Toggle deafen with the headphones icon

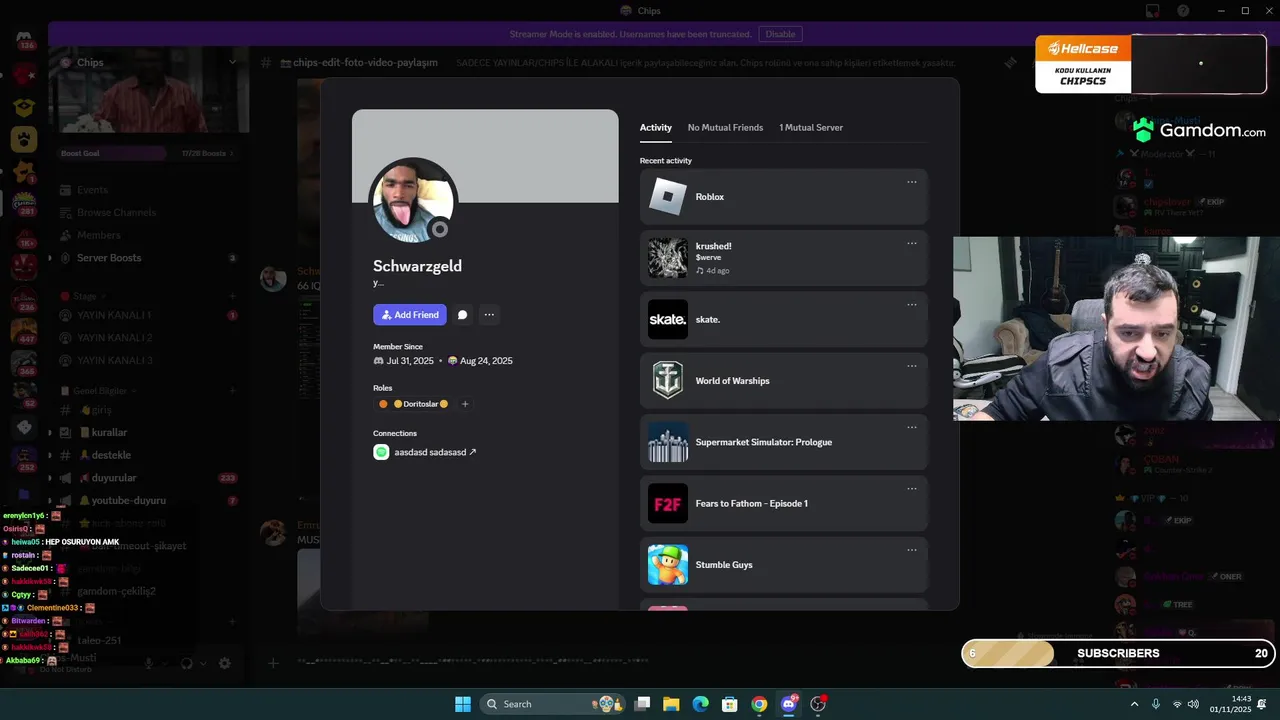186,663
